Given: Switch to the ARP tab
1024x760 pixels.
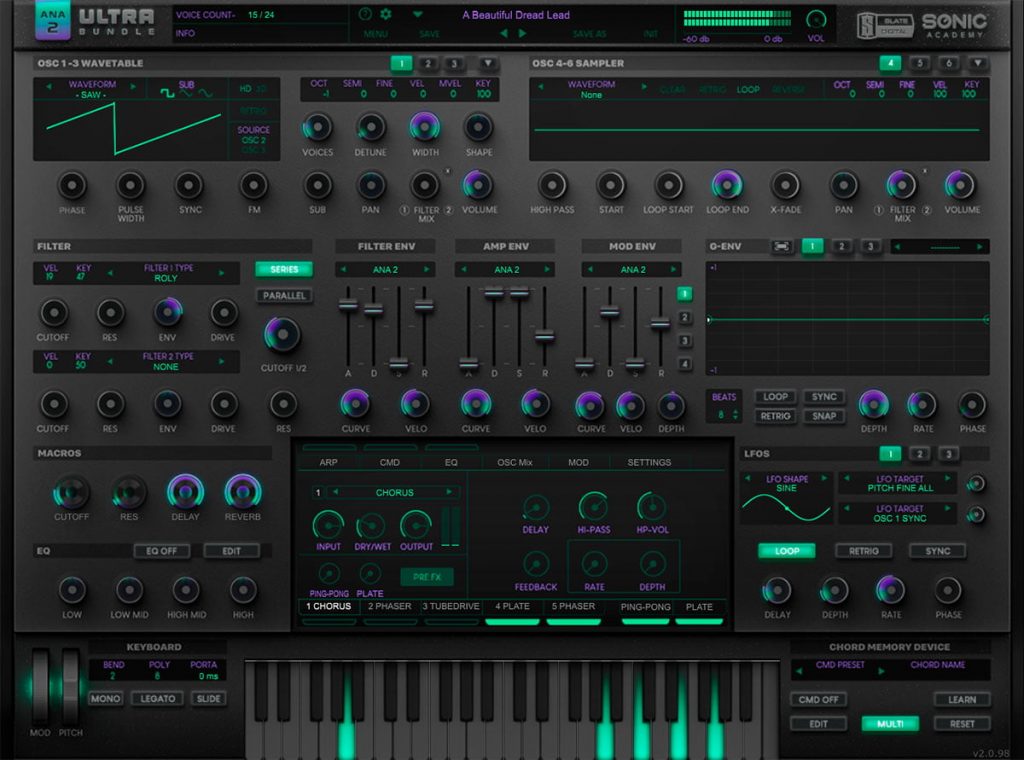Looking at the screenshot, I should pyautogui.click(x=328, y=462).
